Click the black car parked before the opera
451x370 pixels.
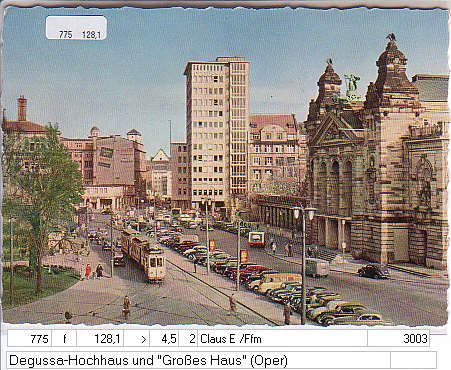point(373,271)
